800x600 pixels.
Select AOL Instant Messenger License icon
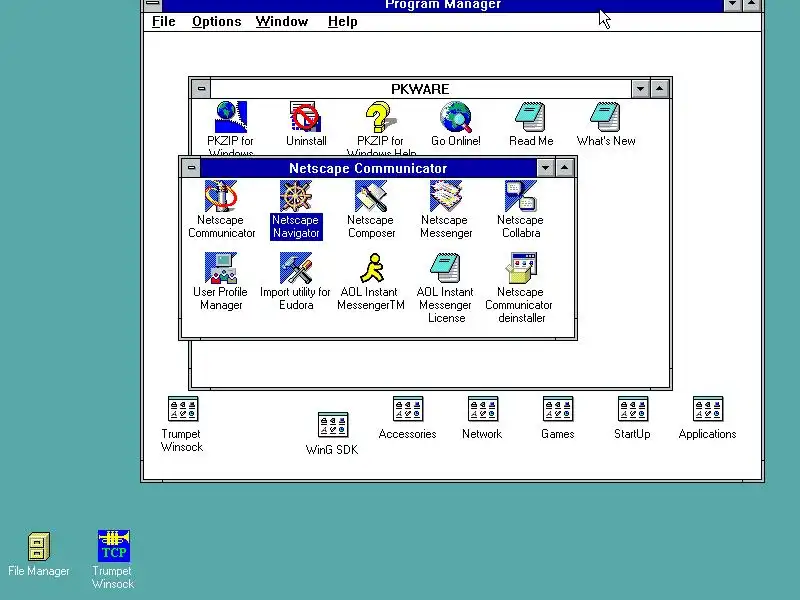446,268
